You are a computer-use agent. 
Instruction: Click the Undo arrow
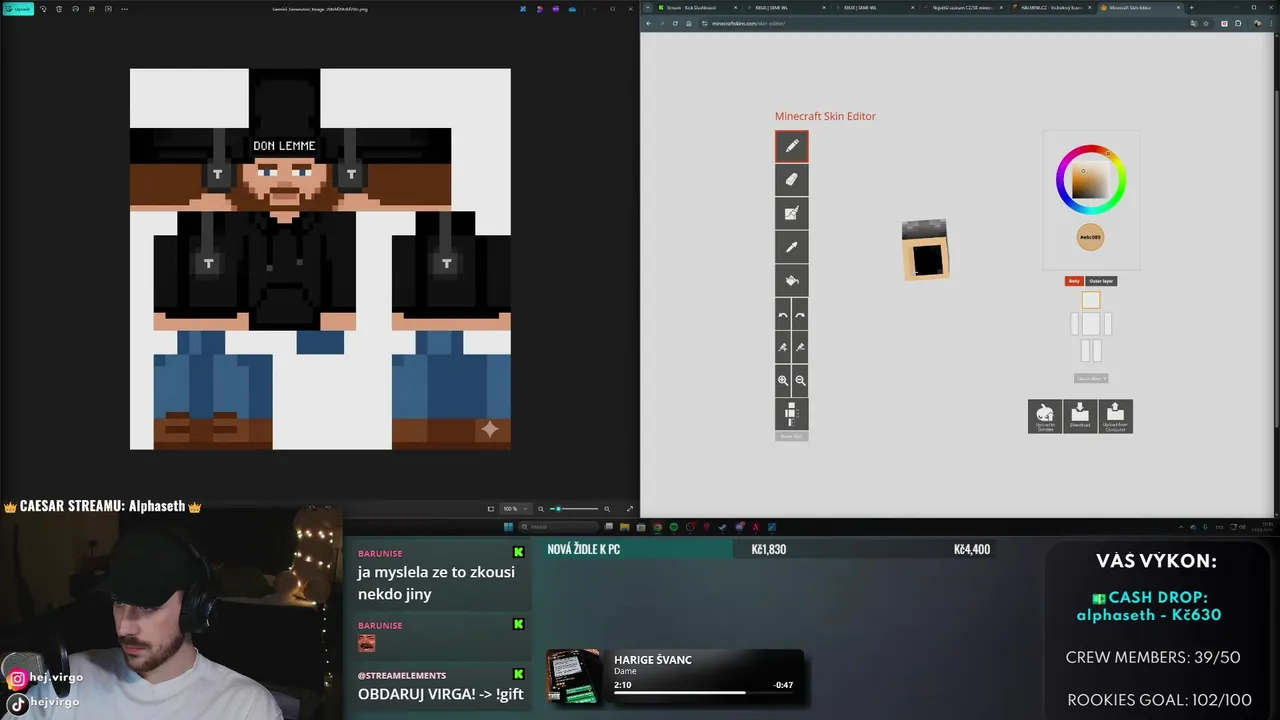pos(783,314)
